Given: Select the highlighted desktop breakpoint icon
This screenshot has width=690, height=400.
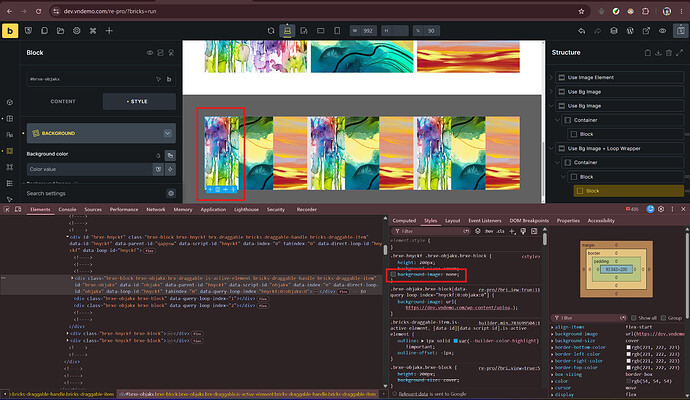Looking at the screenshot, I should click(x=287, y=31).
